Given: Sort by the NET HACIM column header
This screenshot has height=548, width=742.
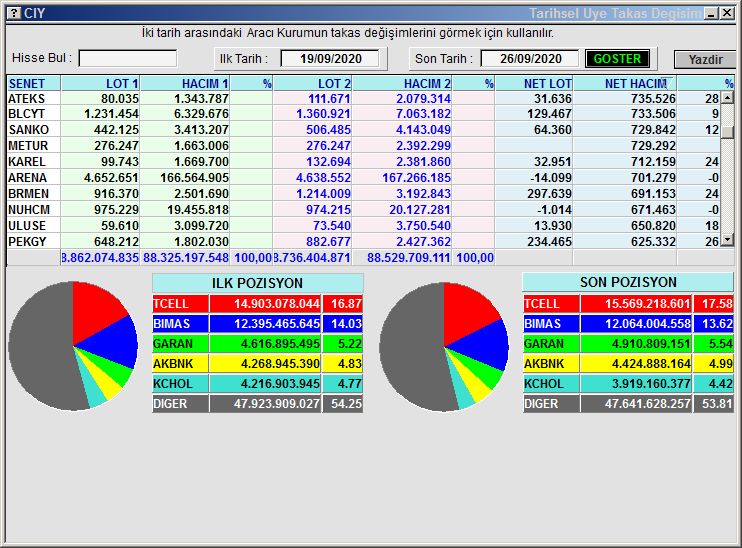Looking at the screenshot, I should pyautogui.click(x=625, y=84).
